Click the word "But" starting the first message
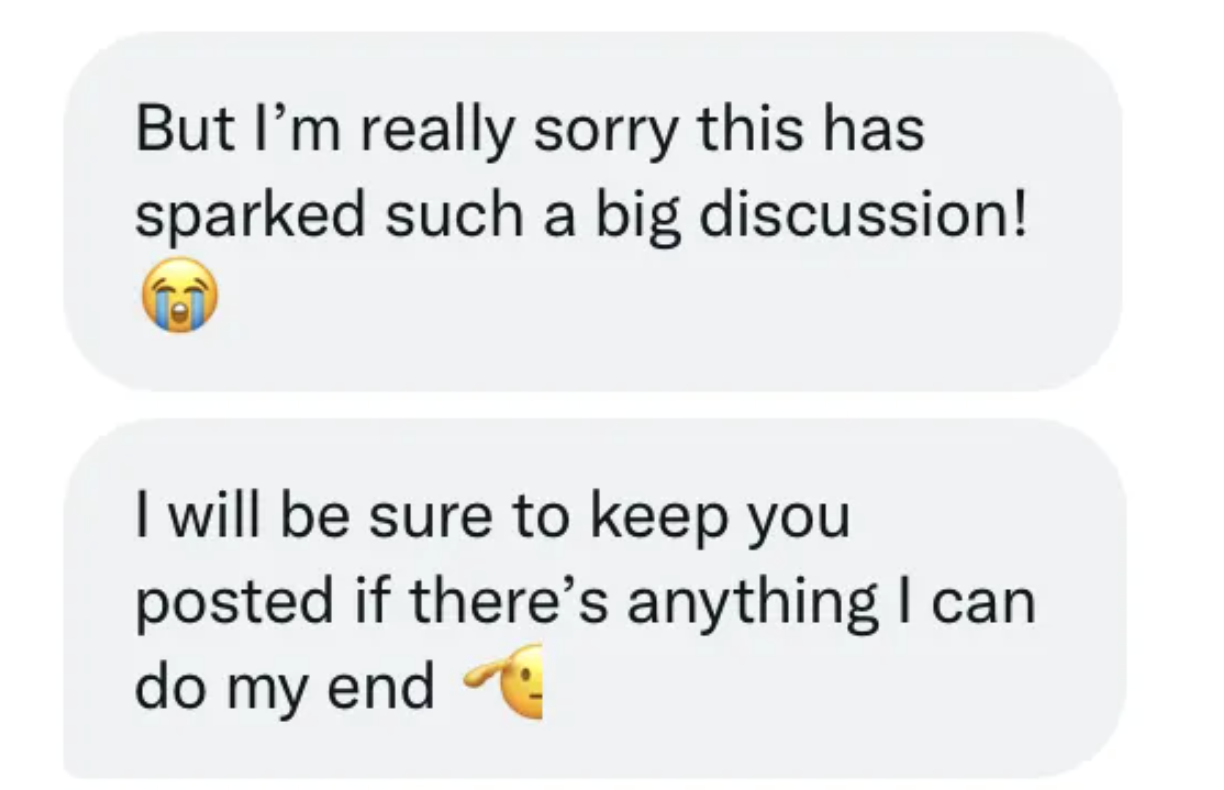Viewport: 1224px width, 790px height. [x=171, y=131]
